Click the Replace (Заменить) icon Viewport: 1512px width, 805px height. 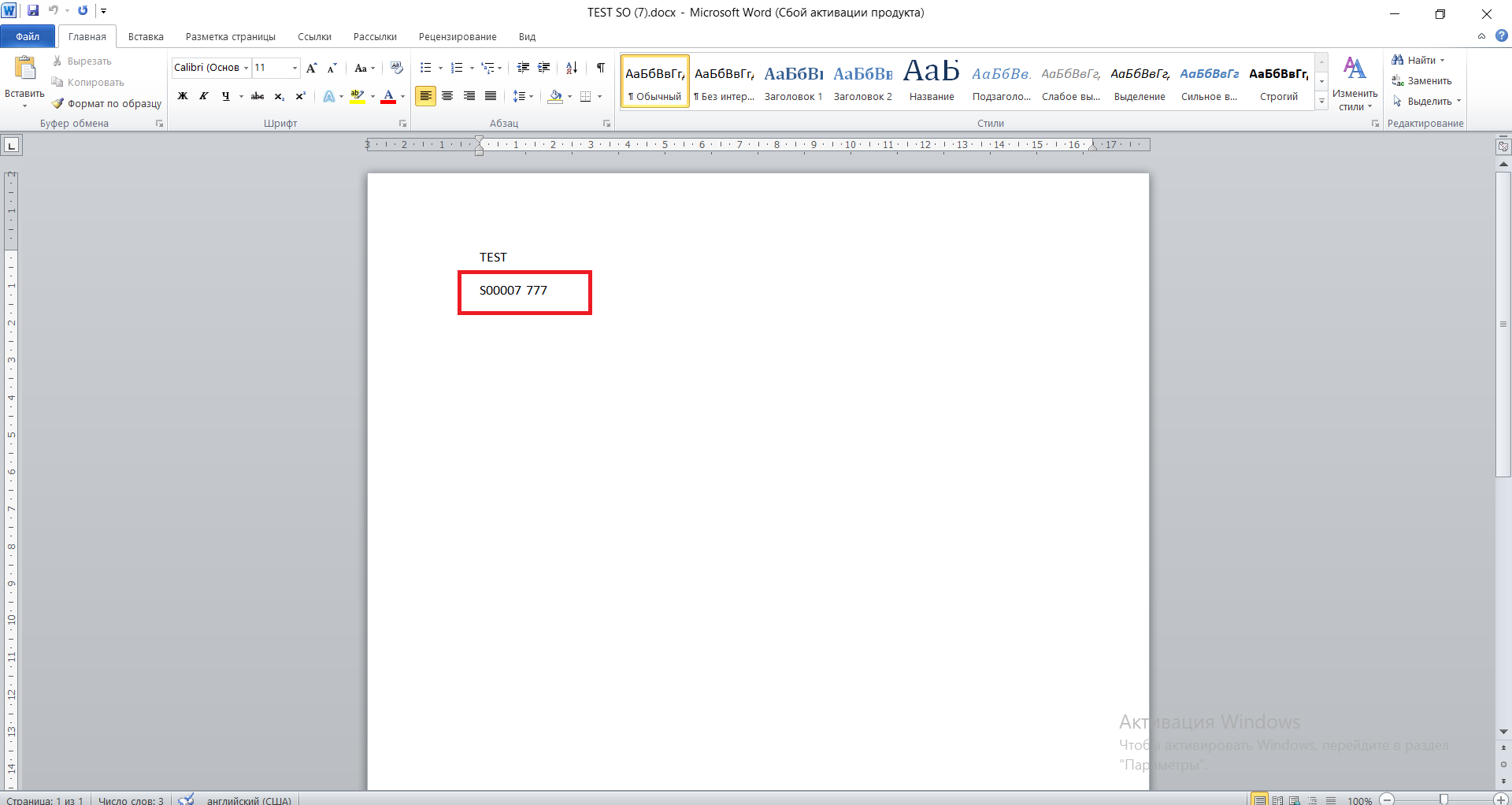tap(1398, 80)
